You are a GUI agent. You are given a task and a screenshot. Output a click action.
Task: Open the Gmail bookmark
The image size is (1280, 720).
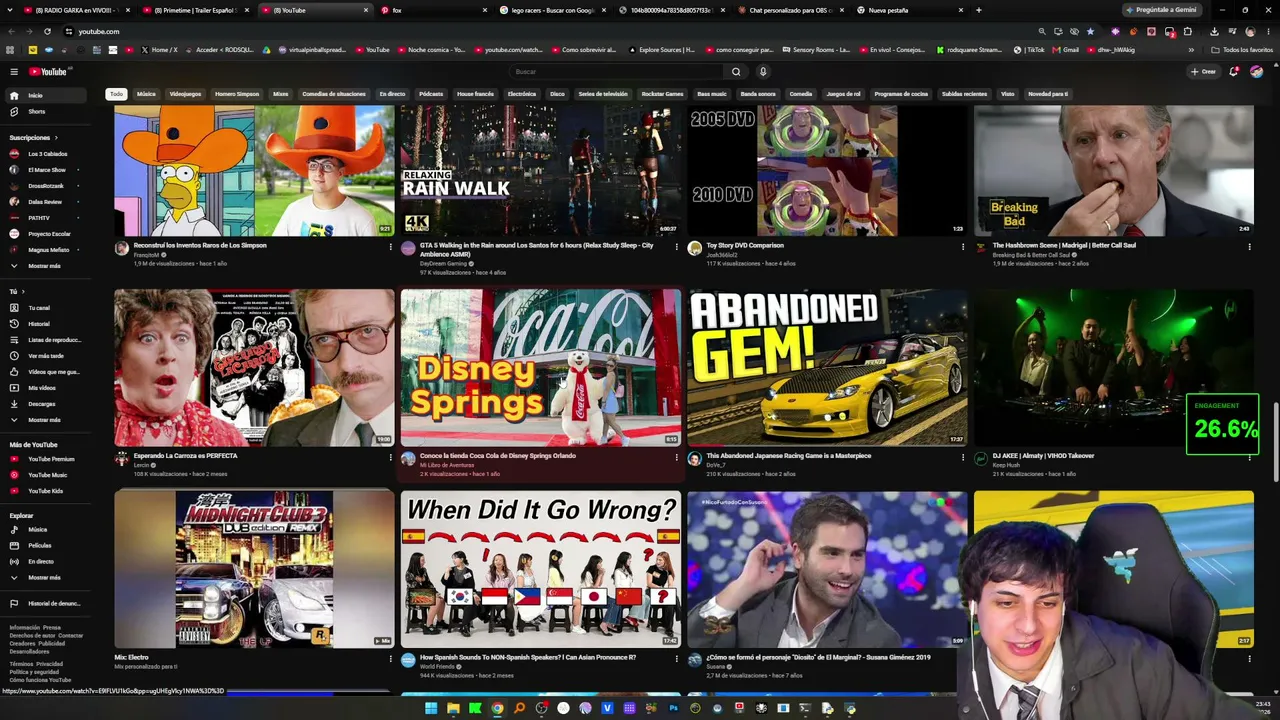tap(1066, 50)
